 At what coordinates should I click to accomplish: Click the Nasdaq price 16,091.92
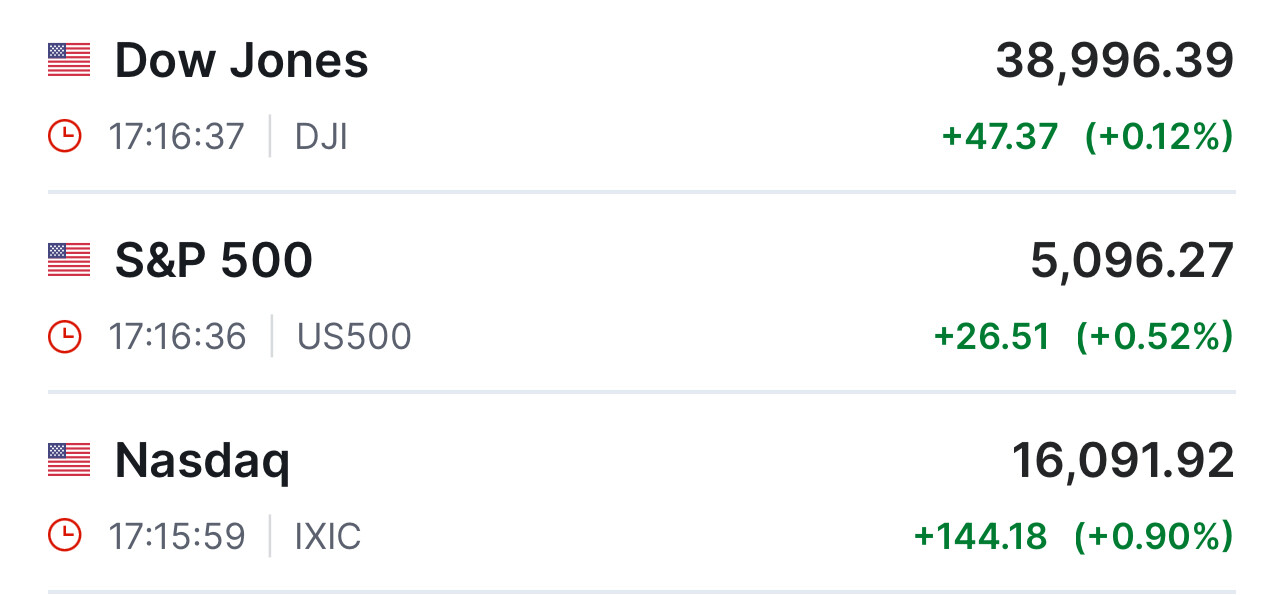[1122, 462]
